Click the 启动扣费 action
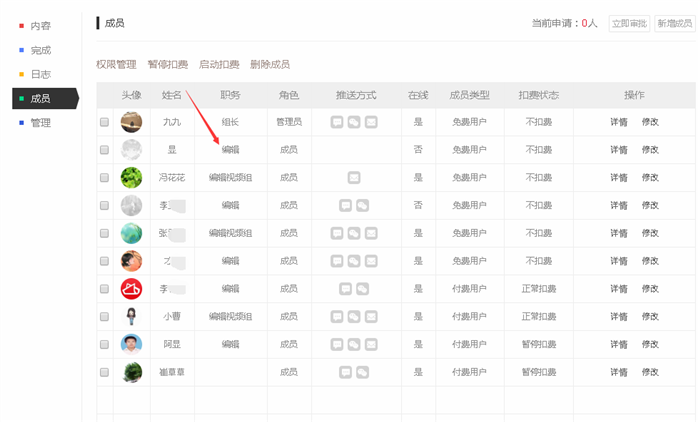The image size is (700, 422). pyautogui.click(x=219, y=64)
